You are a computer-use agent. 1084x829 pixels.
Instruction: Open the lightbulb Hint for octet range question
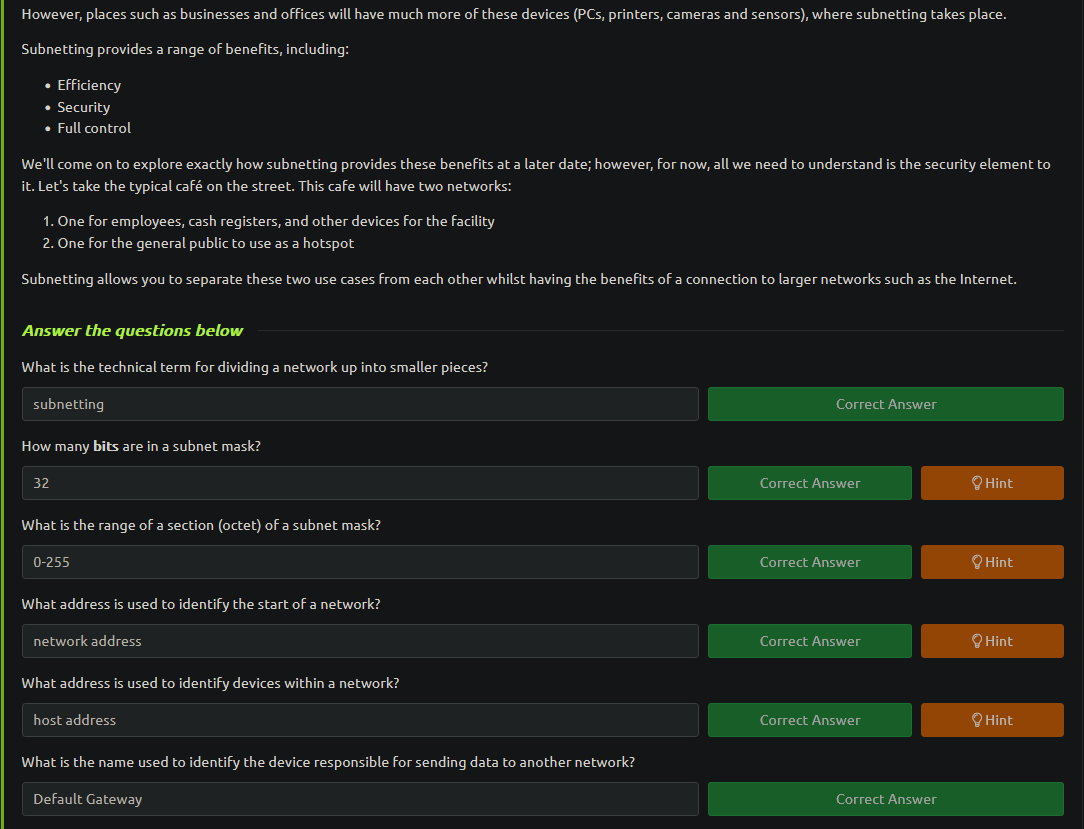click(x=991, y=561)
